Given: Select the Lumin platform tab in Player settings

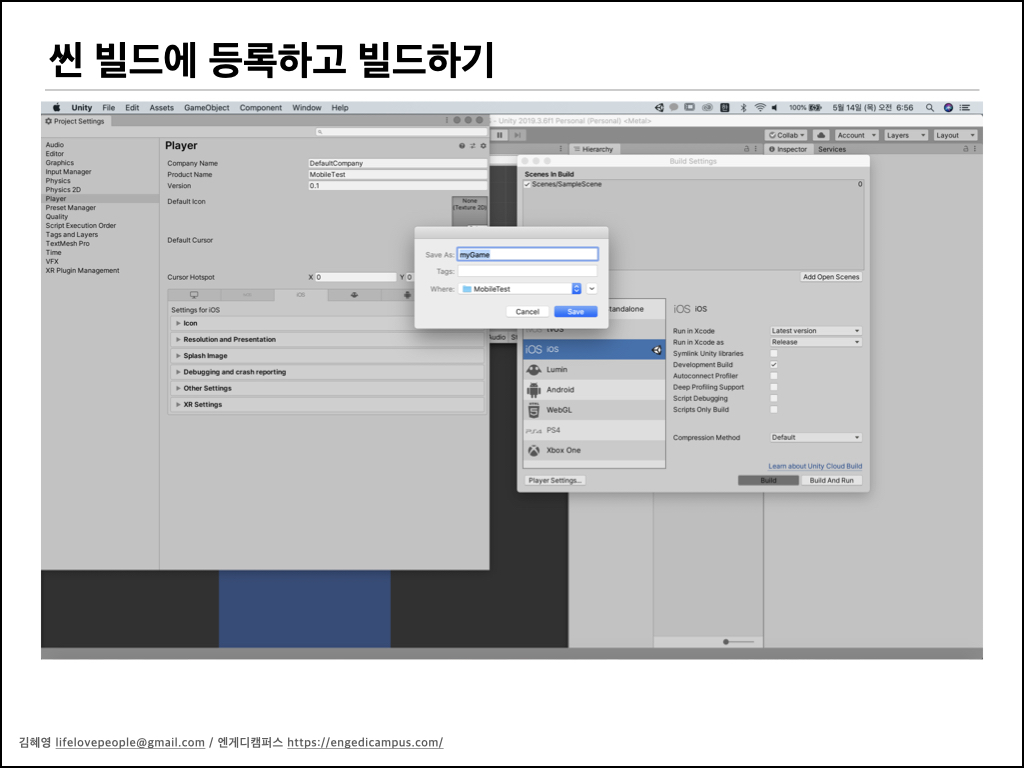Looking at the screenshot, I should tap(354, 295).
